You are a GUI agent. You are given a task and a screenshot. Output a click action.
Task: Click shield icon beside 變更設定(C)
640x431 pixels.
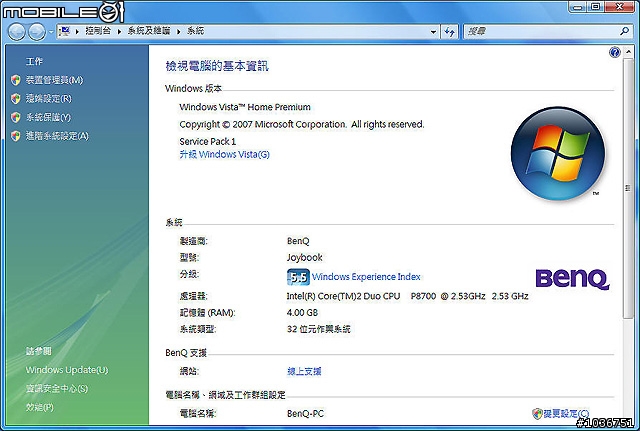click(537, 414)
